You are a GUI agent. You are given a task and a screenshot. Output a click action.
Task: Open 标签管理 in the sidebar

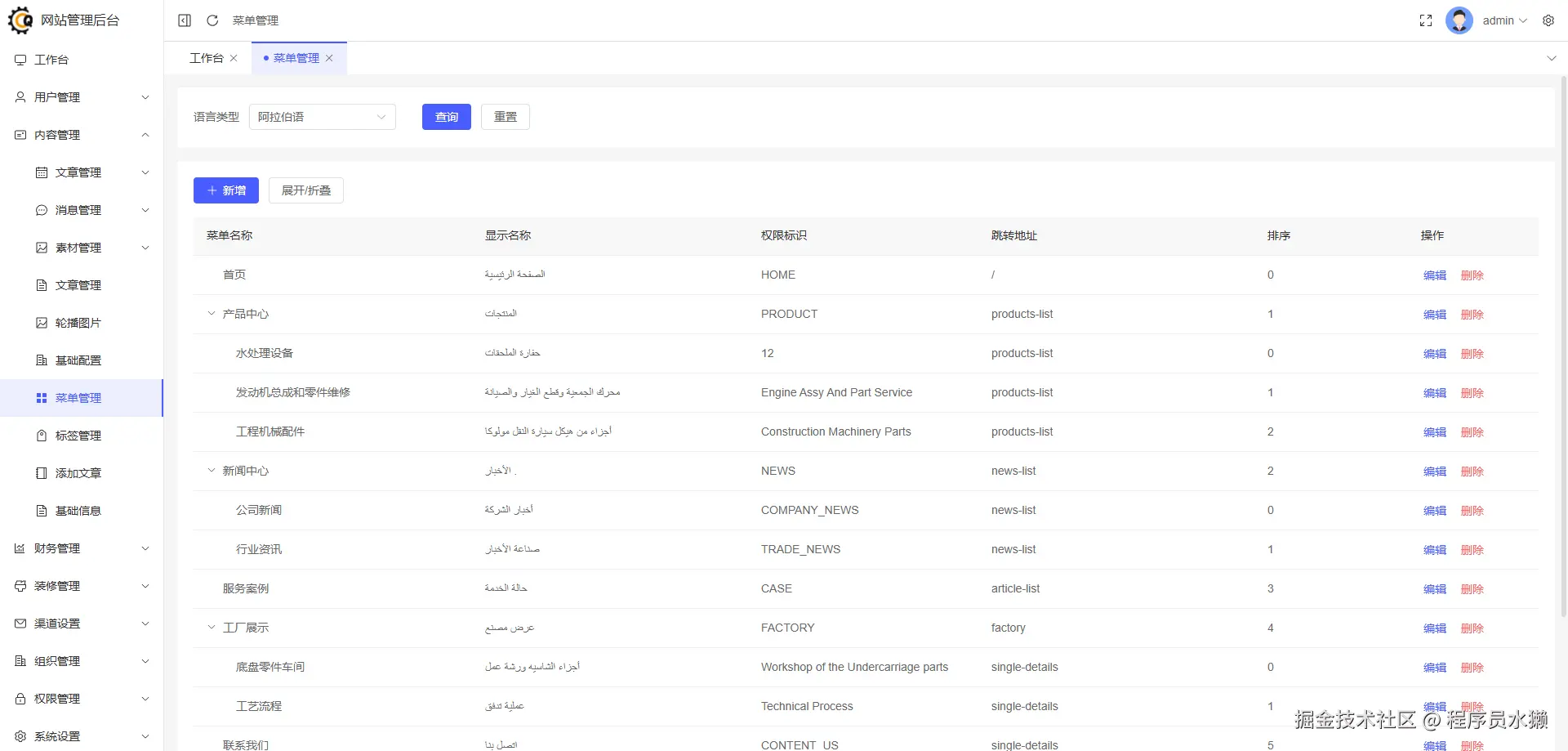coord(78,436)
